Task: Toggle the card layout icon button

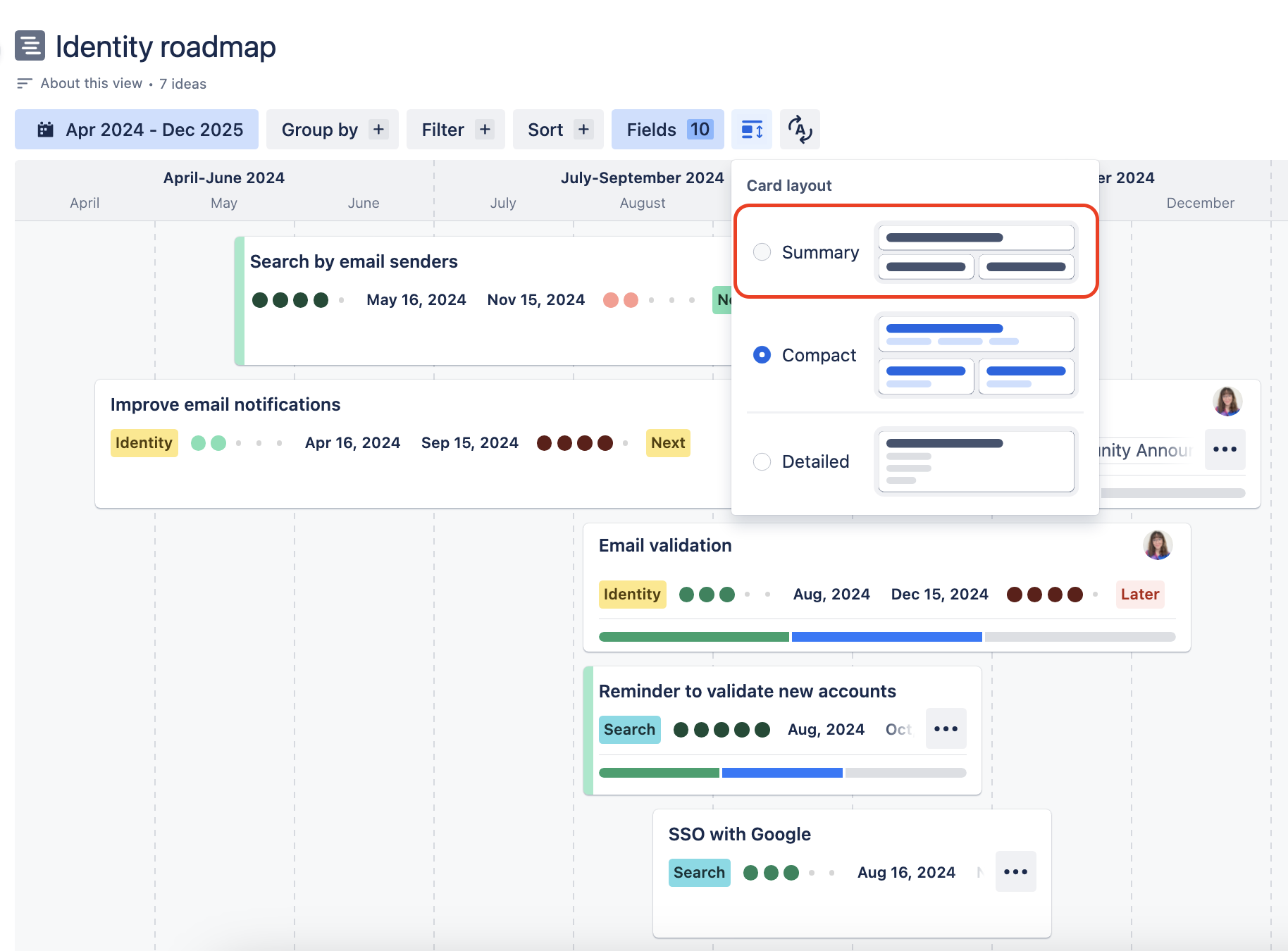Action: [752, 130]
